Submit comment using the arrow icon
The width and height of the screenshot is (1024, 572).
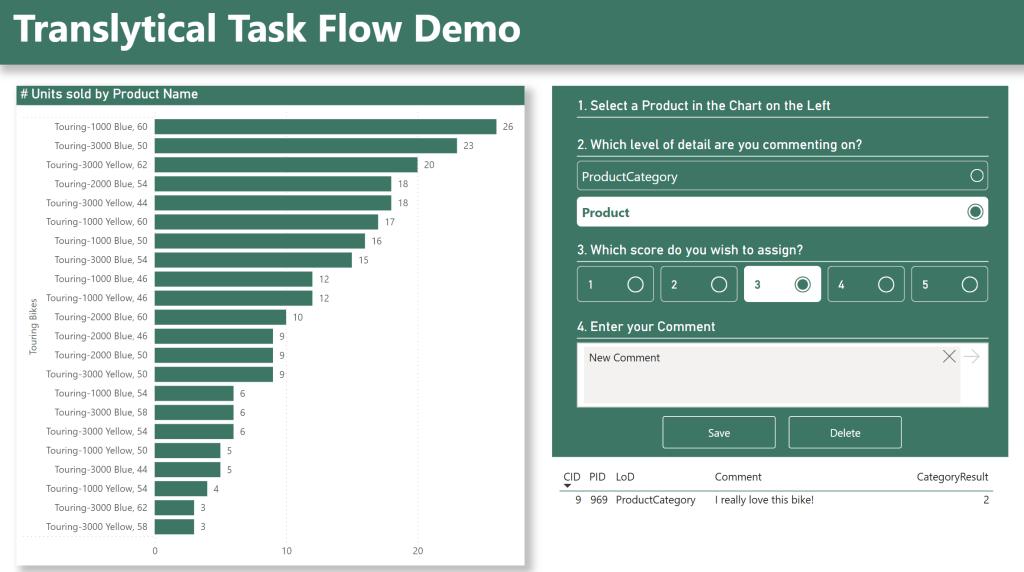click(972, 357)
